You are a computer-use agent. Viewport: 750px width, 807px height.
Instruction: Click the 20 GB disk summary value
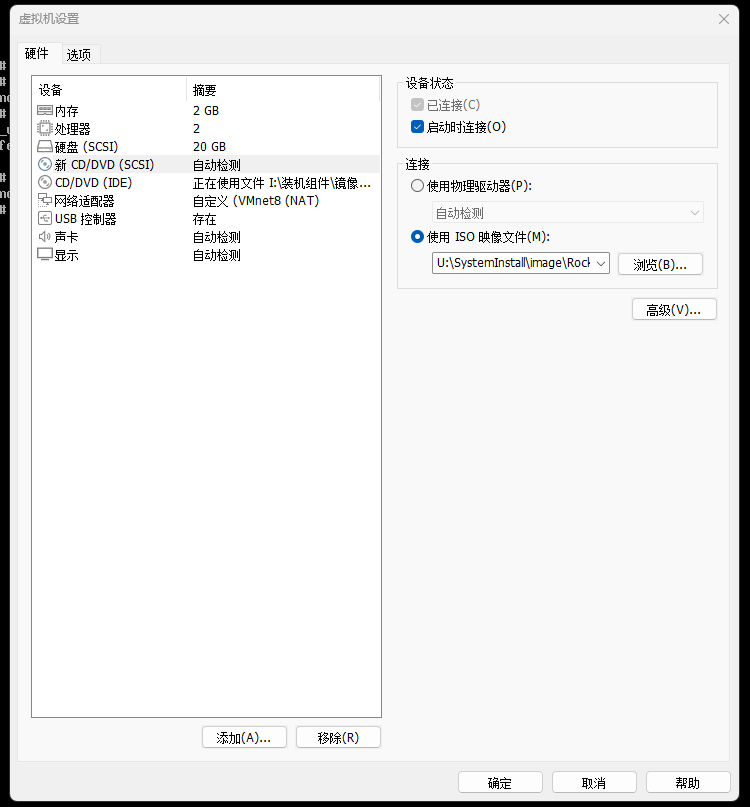(210, 147)
